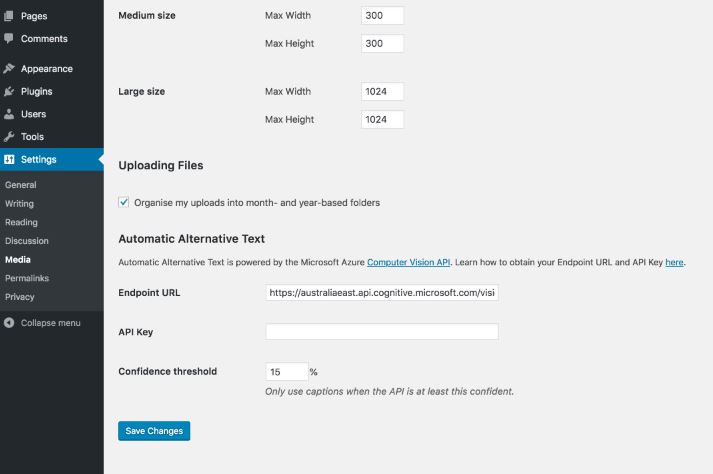The height and width of the screenshot is (474, 713).
Task: Click the Pages icon in sidebar
Action: coord(9,16)
